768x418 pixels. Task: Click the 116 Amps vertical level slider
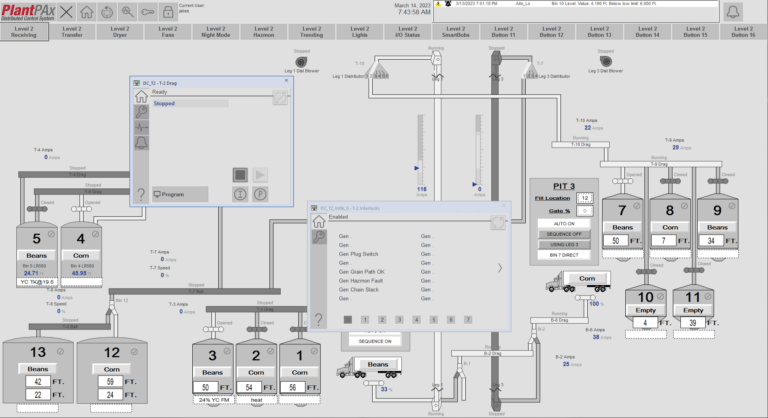click(421, 150)
